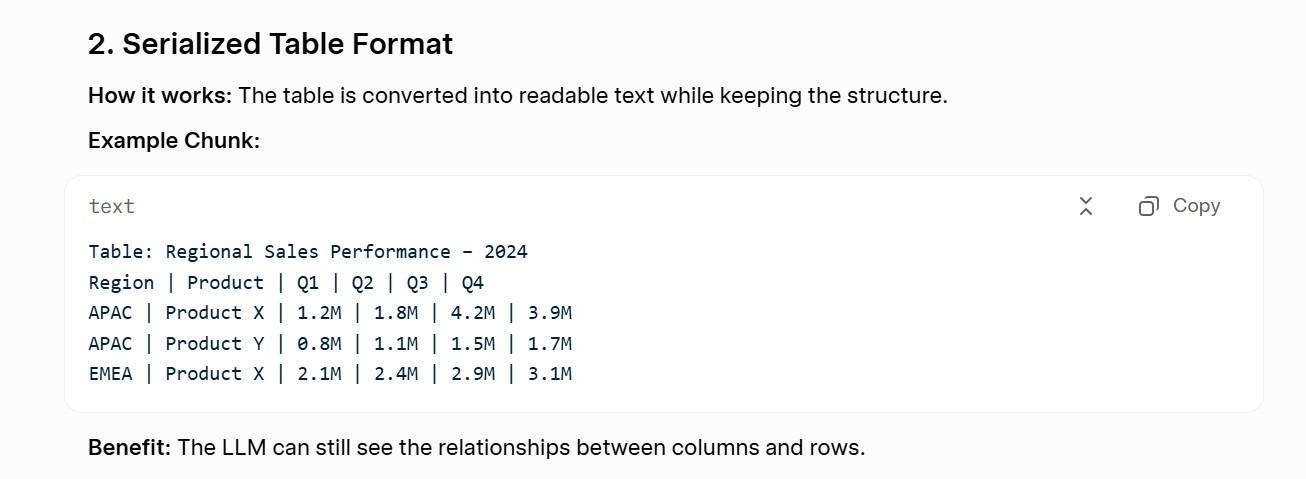Click the 3.1M value in the EMEA row
The width and height of the screenshot is (1306, 479).
pyautogui.click(x=550, y=374)
